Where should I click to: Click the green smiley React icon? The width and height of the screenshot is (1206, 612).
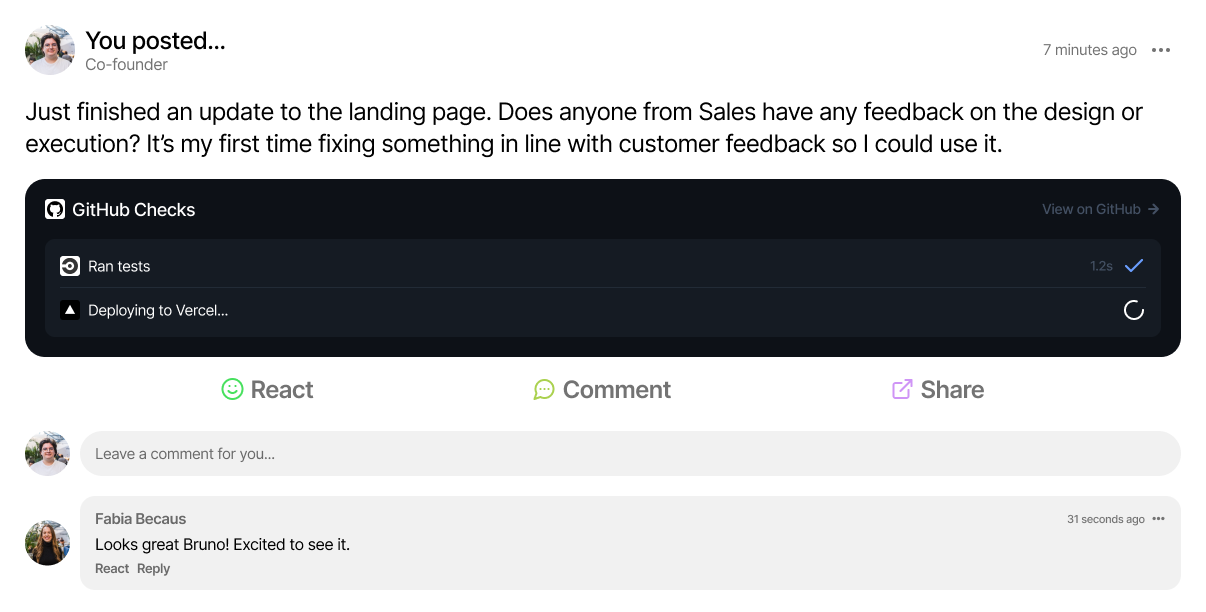pos(232,389)
